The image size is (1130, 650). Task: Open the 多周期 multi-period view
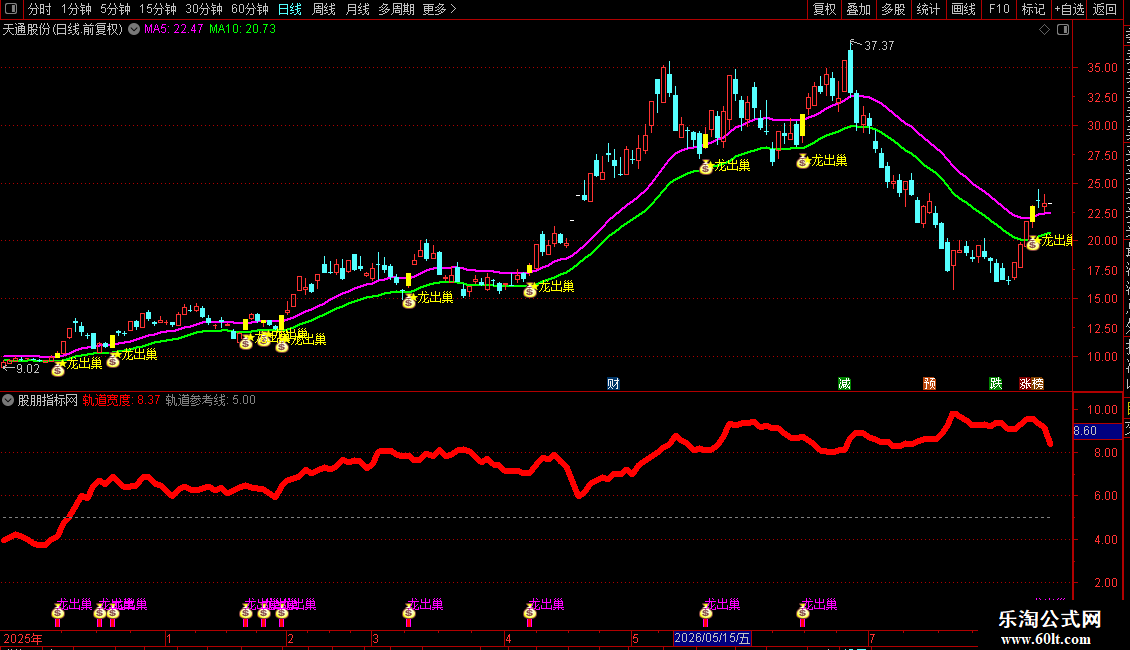pyautogui.click(x=396, y=9)
